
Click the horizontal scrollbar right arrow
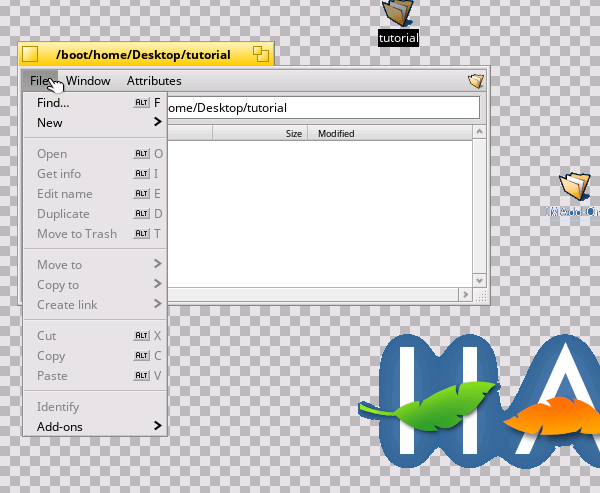[x=467, y=295]
